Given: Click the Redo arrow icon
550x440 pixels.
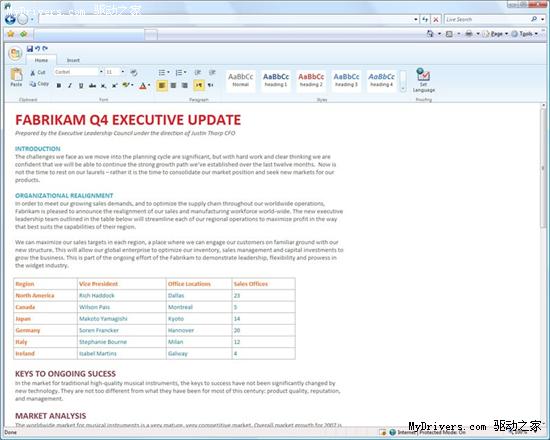Looking at the screenshot, I should (x=45, y=49).
